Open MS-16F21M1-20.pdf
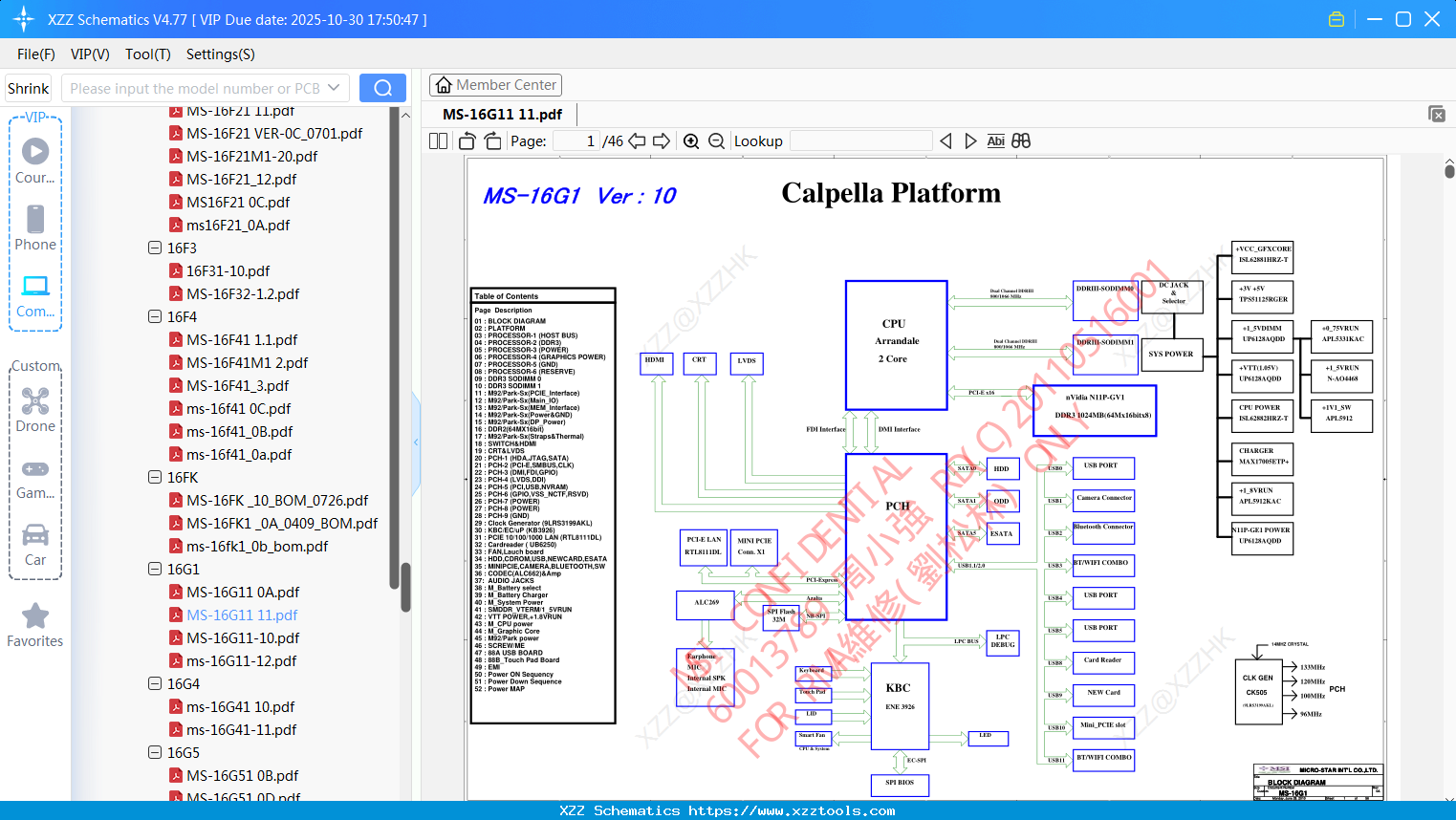 coord(252,156)
